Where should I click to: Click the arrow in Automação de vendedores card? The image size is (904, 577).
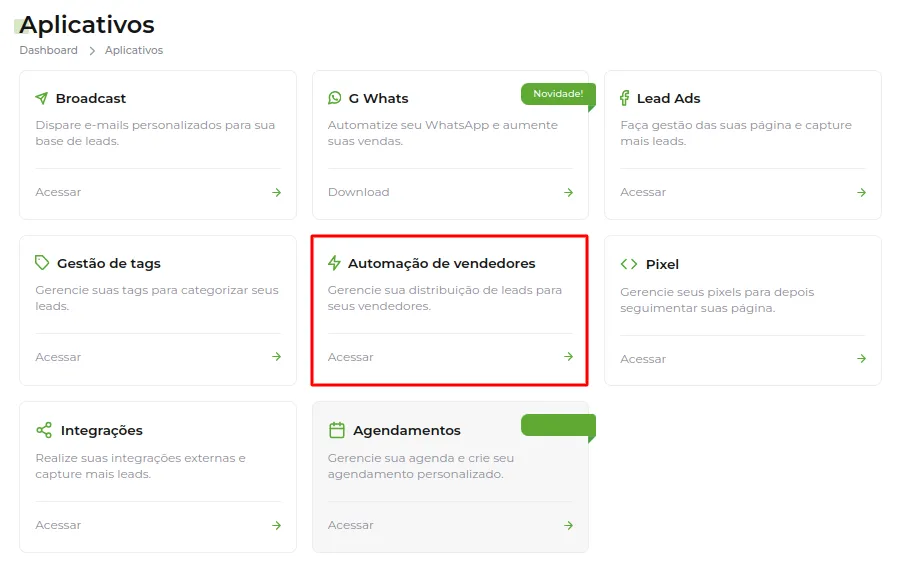coord(568,357)
